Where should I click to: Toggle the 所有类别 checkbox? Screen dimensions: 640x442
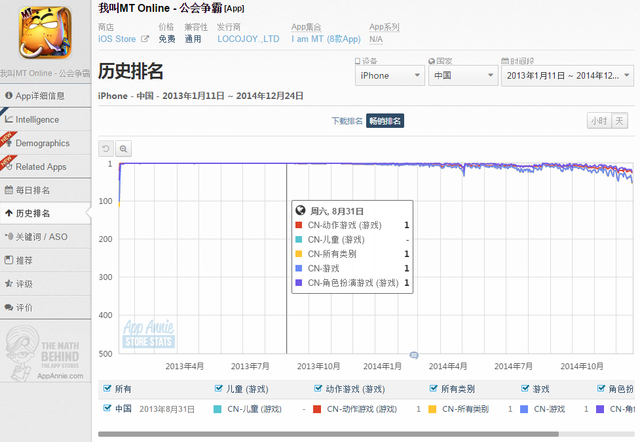click(x=433, y=388)
